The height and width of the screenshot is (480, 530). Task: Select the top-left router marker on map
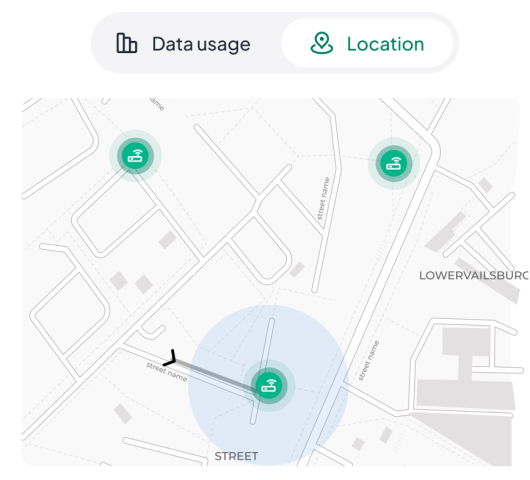135,156
